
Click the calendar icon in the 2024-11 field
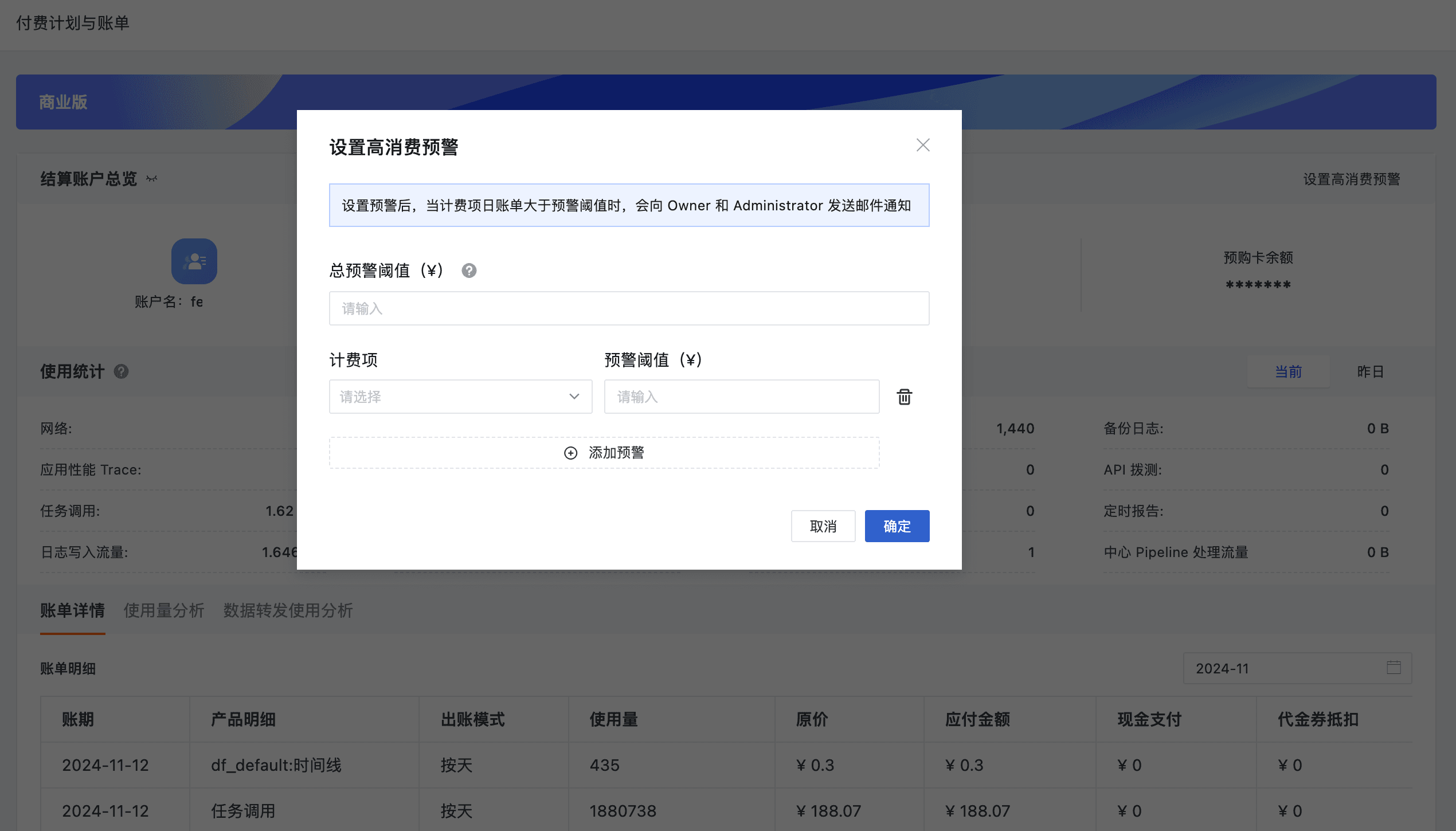(x=1394, y=668)
